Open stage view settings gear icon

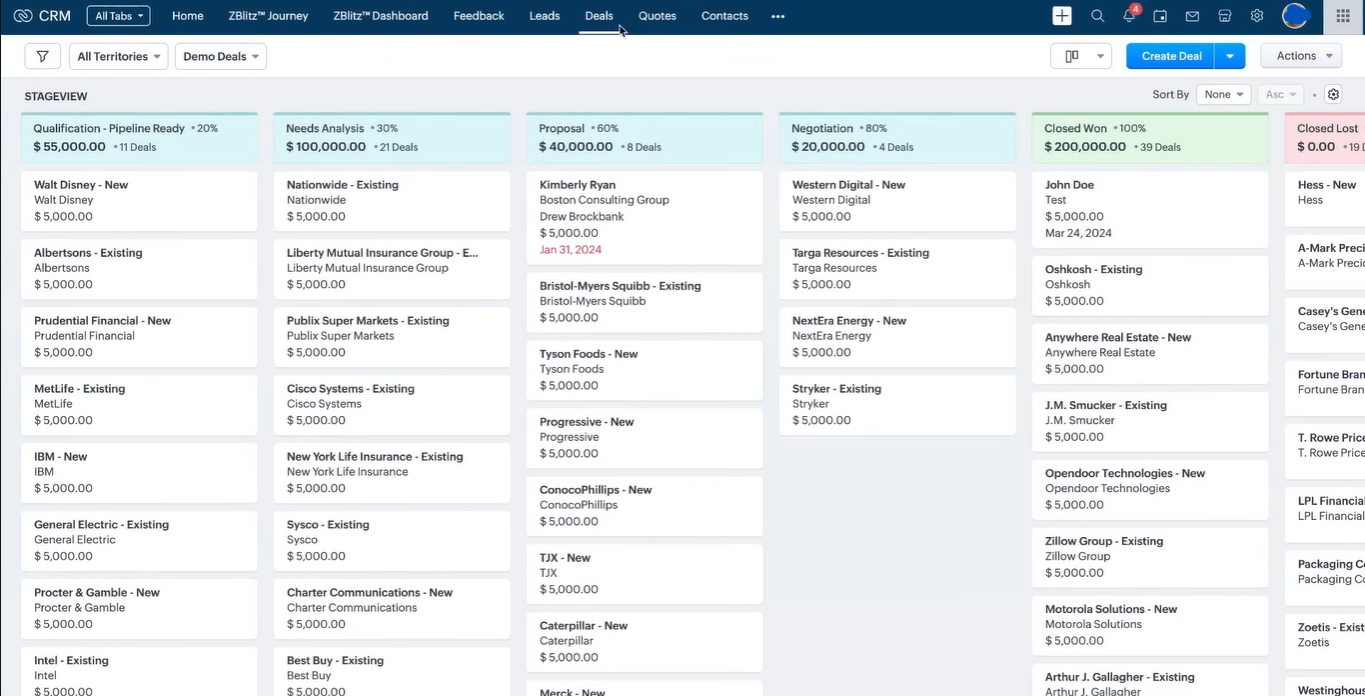tap(1333, 94)
